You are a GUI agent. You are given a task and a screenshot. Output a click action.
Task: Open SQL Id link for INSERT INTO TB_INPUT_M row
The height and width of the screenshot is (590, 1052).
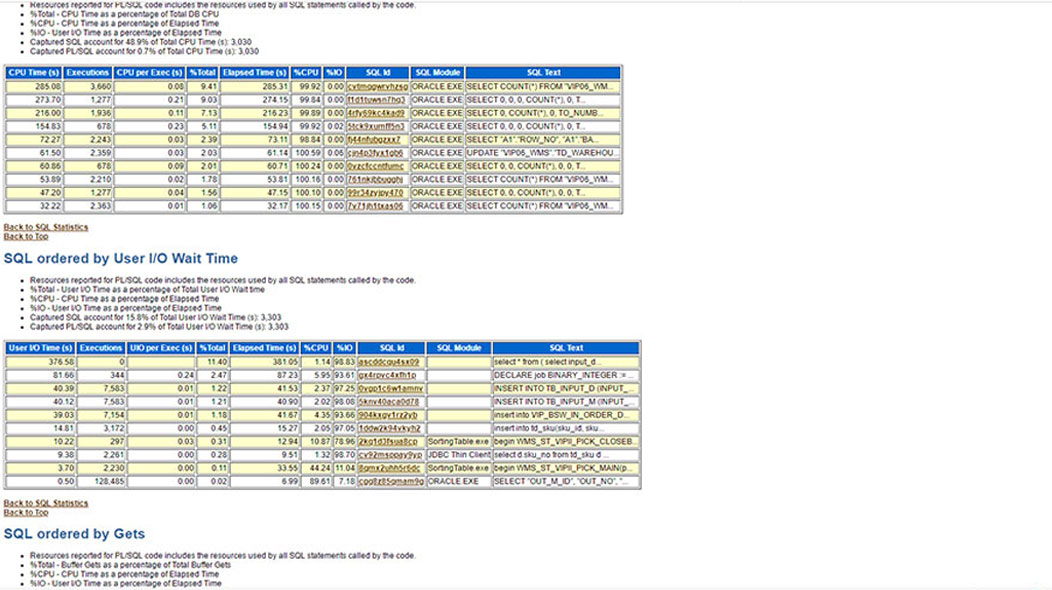[x=388, y=401]
